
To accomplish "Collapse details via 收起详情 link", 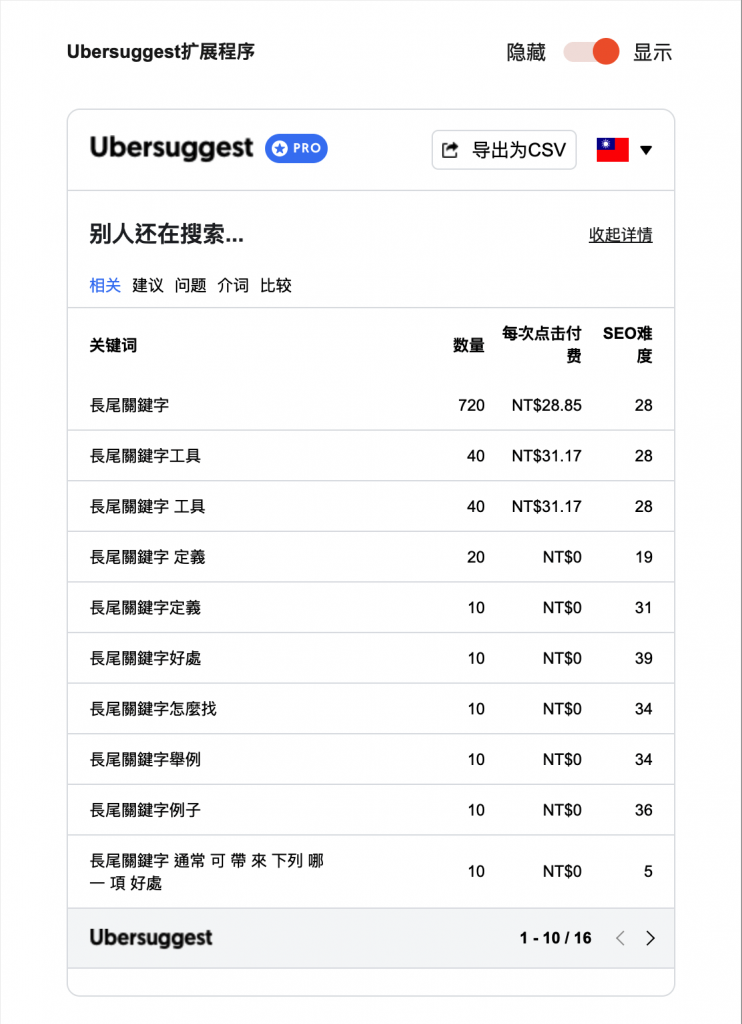I will pos(621,234).
